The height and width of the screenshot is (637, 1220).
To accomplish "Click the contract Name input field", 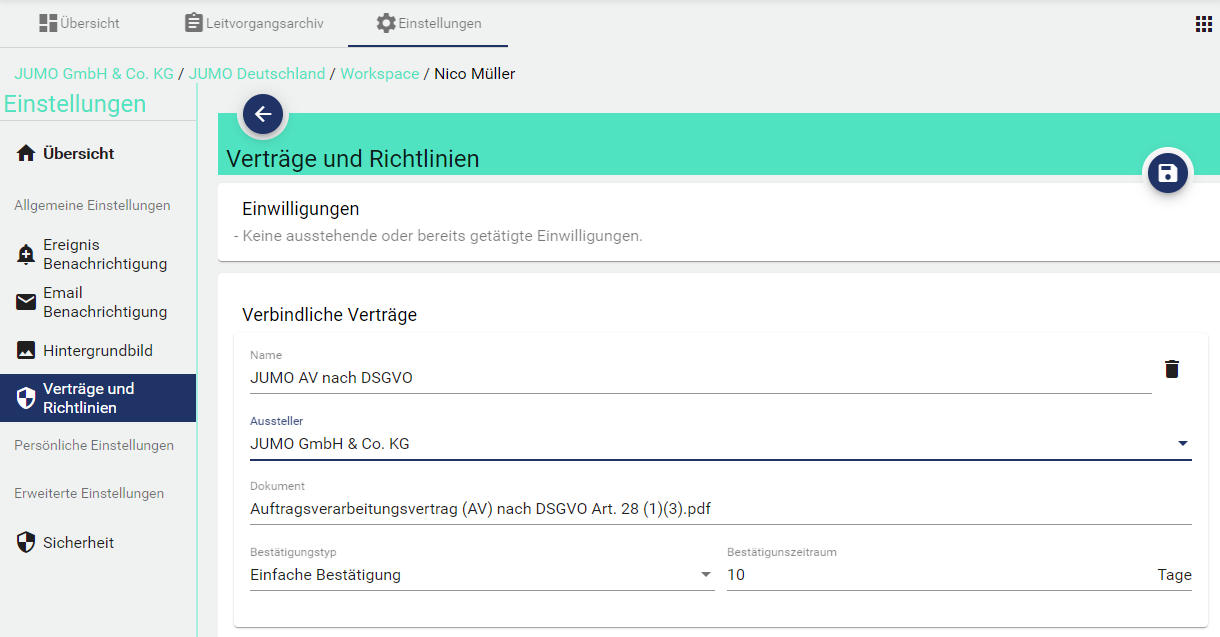I will point(700,378).
